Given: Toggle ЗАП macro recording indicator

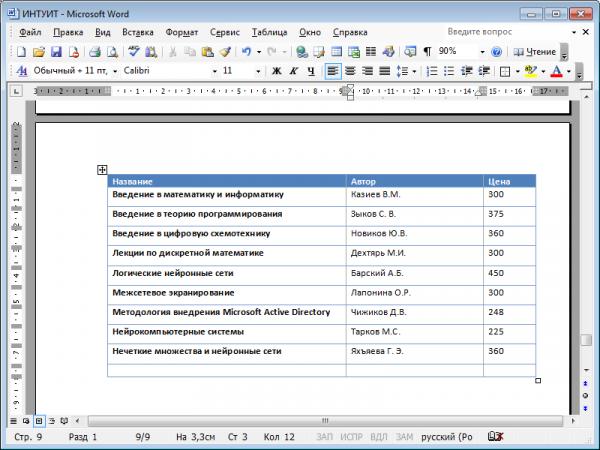Looking at the screenshot, I should tap(324, 437).
